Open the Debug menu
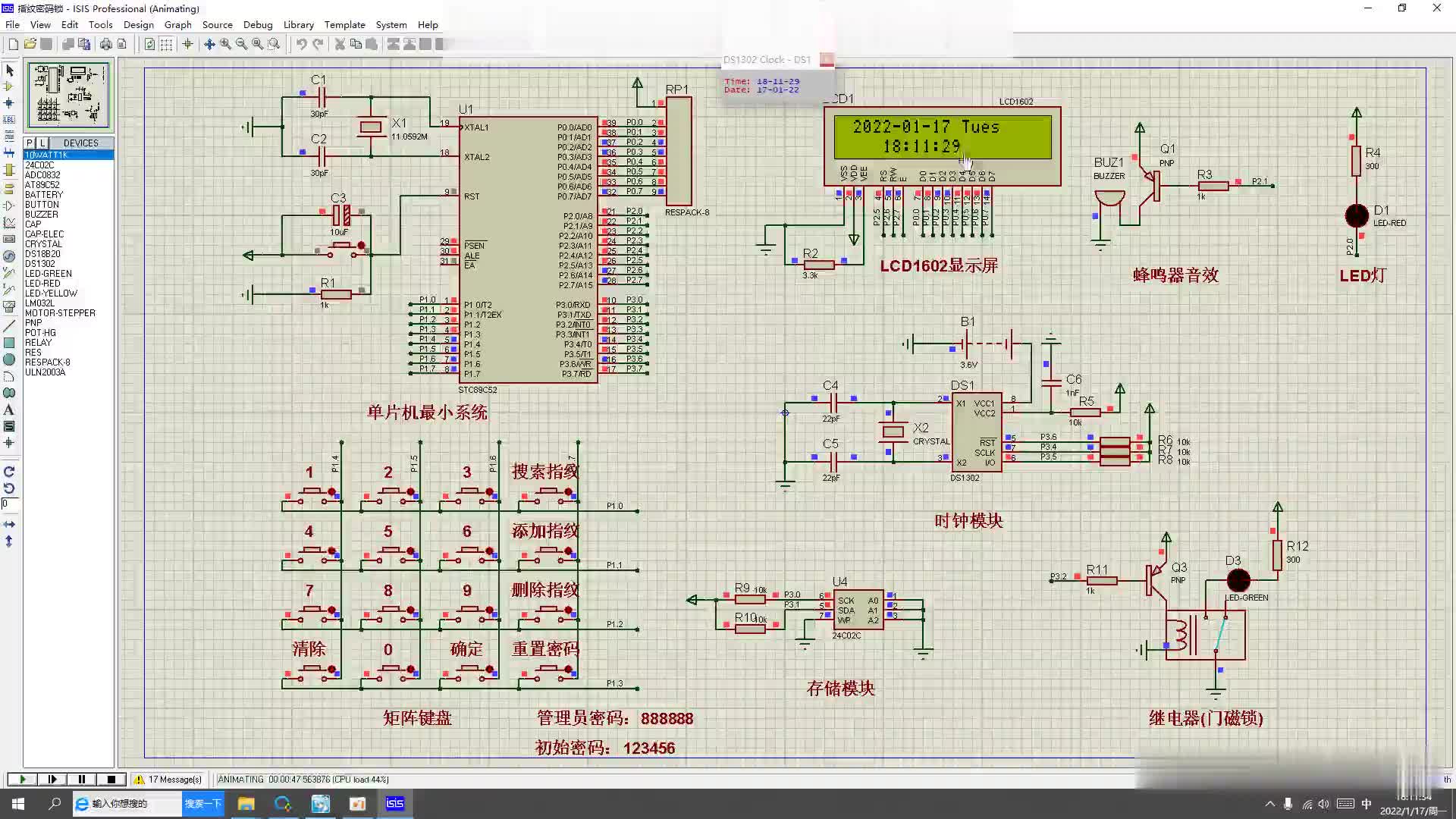Viewport: 1456px width, 819px height. (258, 24)
